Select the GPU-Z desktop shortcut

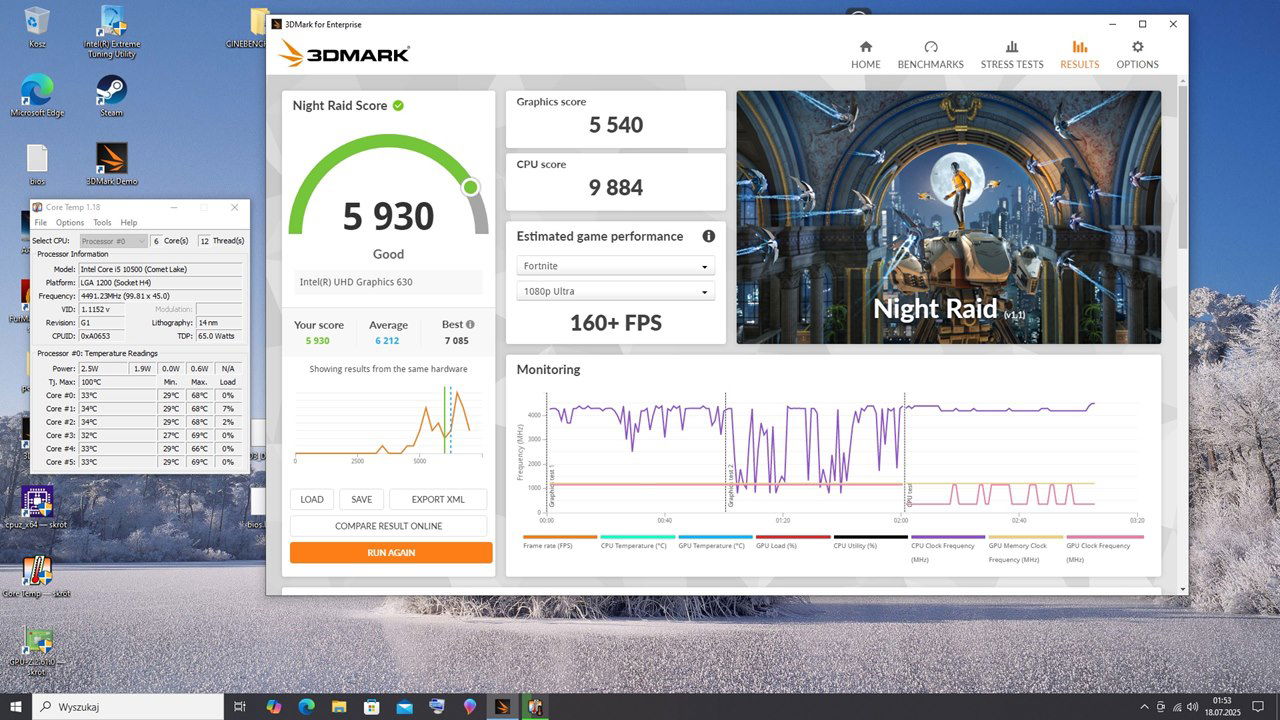pyautogui.click(x=37, y=651)
